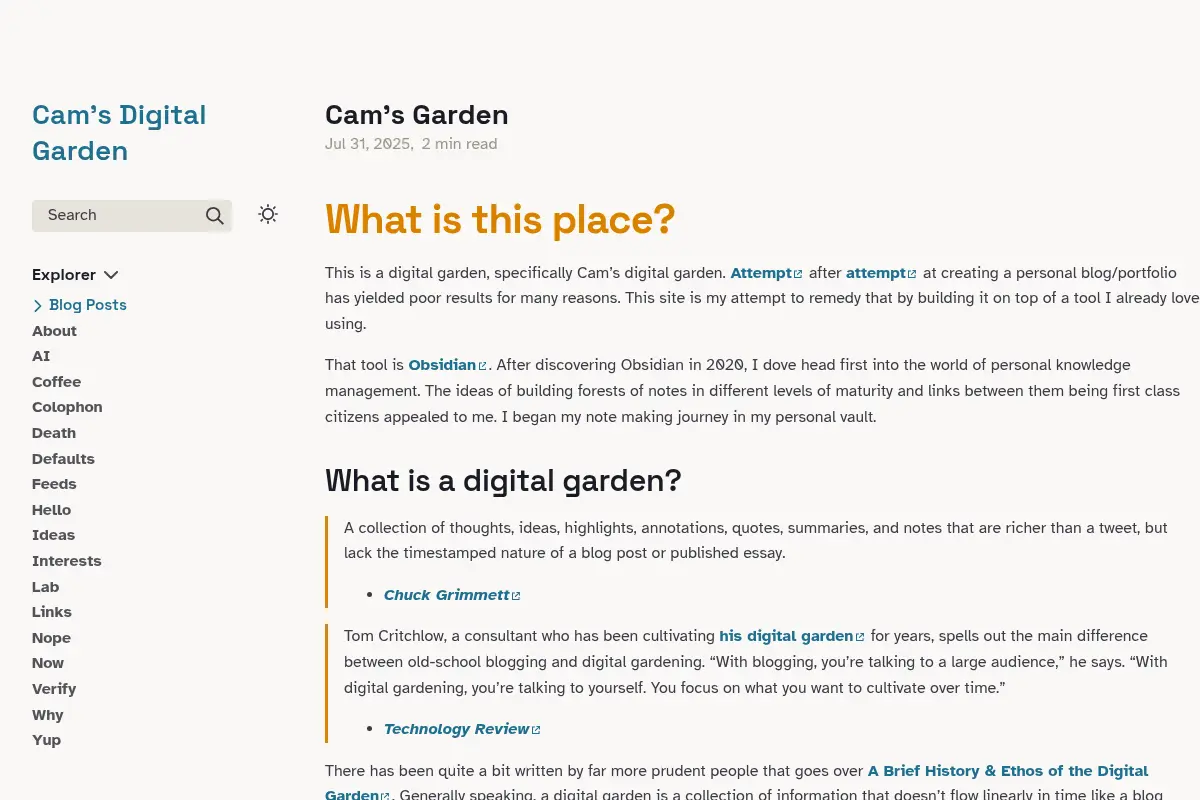This screenshot has height=800, width=1200.
Task: Open the Why page
Action: [x=47, y=715]
